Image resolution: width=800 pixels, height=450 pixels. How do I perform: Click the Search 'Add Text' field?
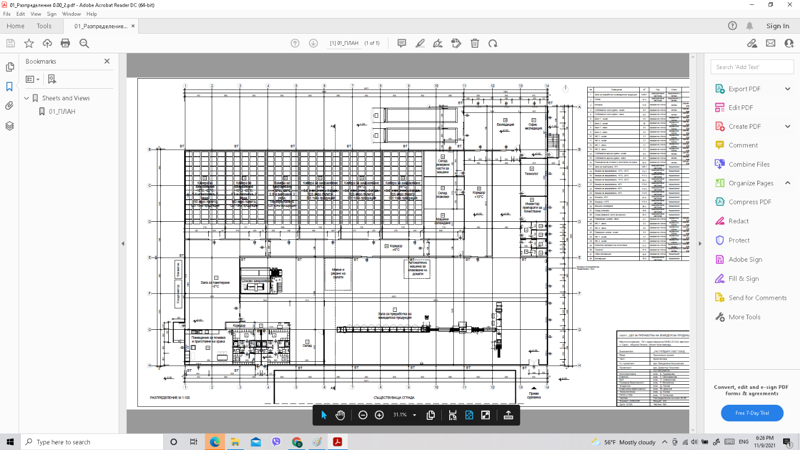tap(751, 67)
